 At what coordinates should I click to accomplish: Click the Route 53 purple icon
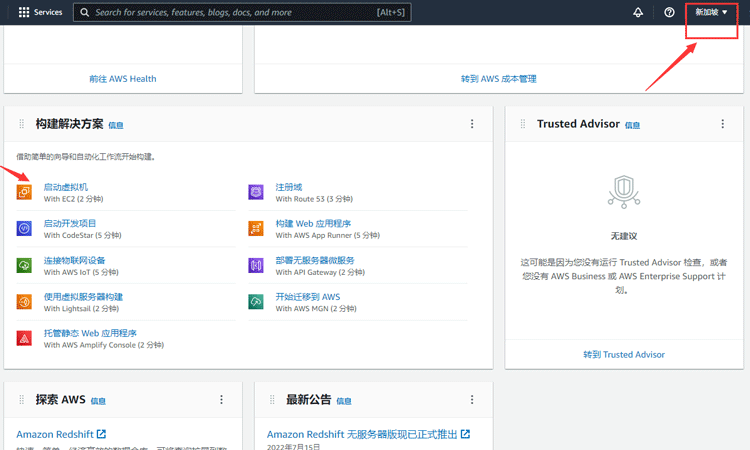point(256,192)
